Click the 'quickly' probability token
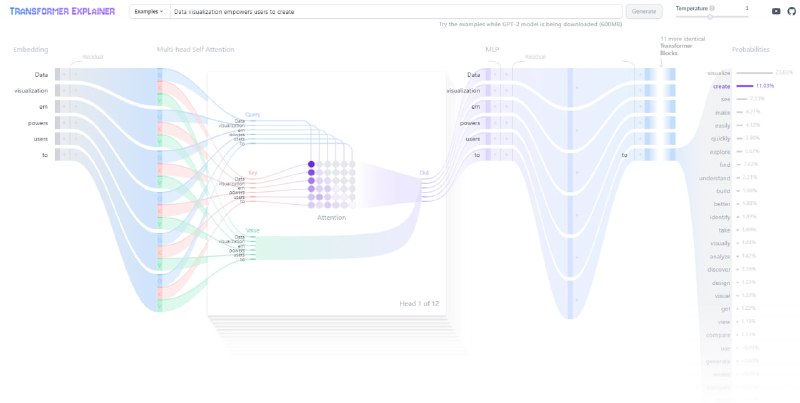Viewport: 800px width, 403px height. pos(721,139)
